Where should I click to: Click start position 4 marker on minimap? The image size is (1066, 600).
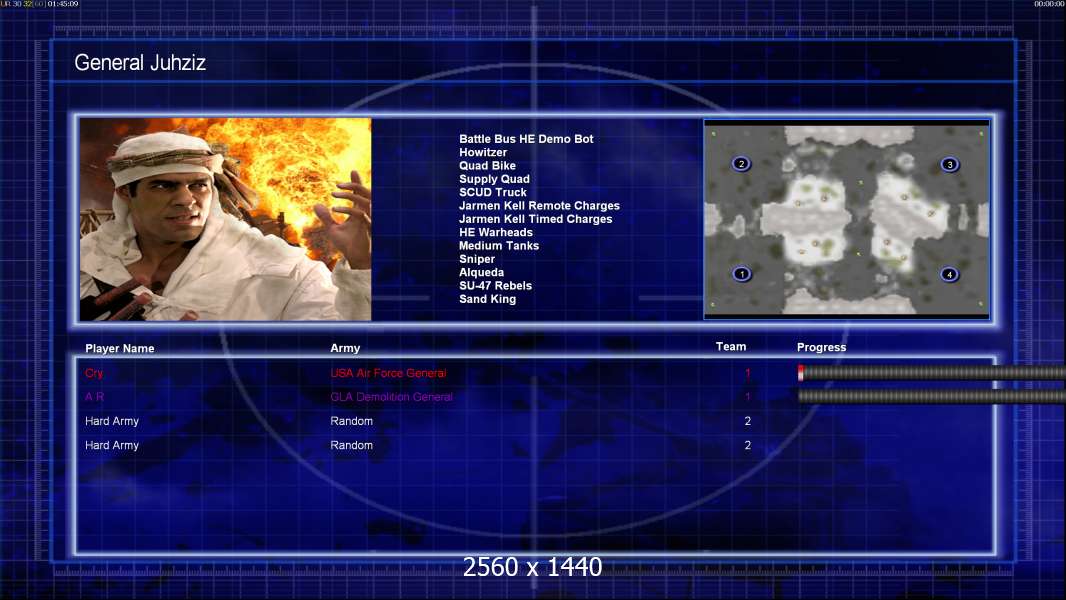click(949, 275)
